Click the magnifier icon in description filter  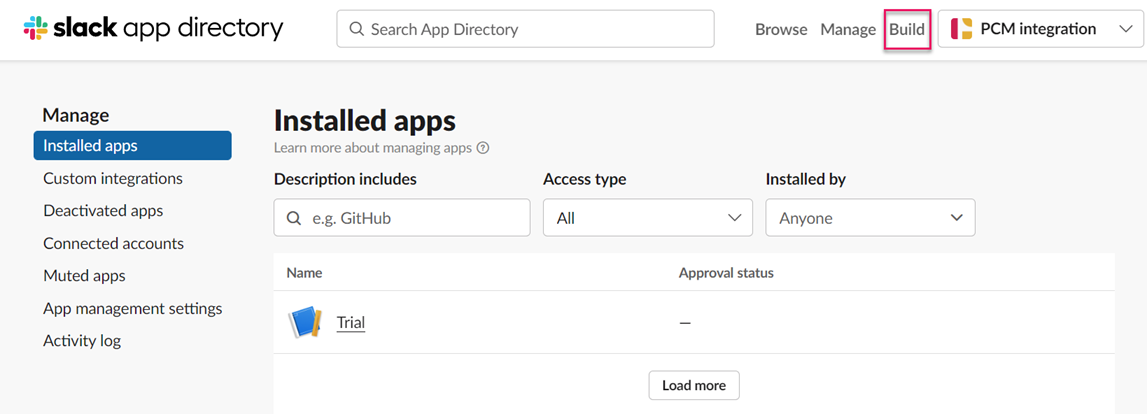click(294, 218)
